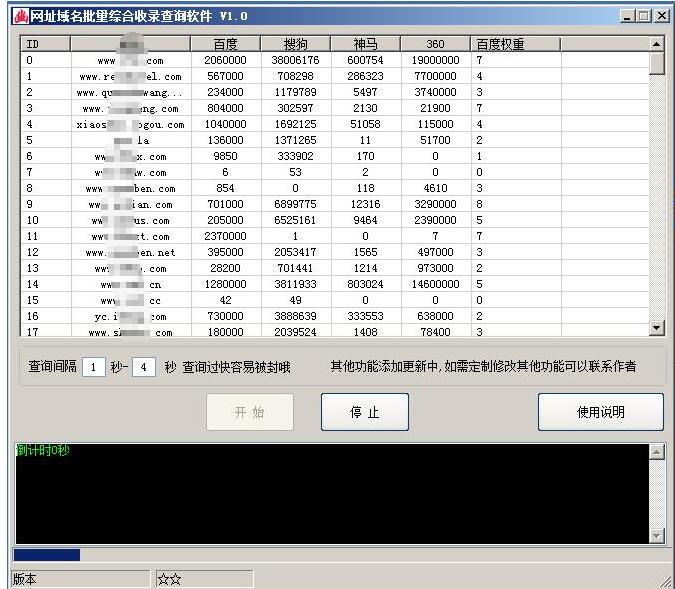The width and height of the screenshot is (675, 589).
Task: Select row 12 domain ending en.net
Action: (x=130, y=253)
